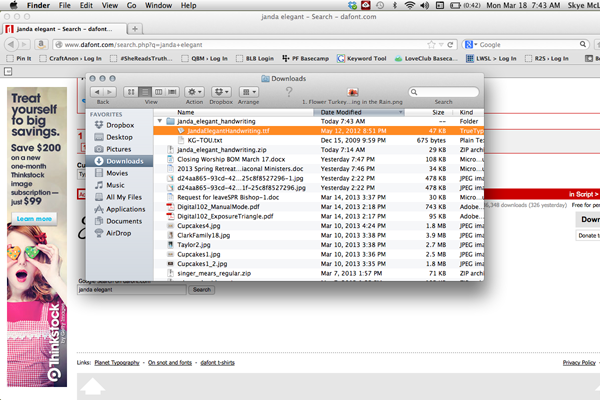Open the View menu
This screenshot has width=600, height=400.
click(110, 5)
